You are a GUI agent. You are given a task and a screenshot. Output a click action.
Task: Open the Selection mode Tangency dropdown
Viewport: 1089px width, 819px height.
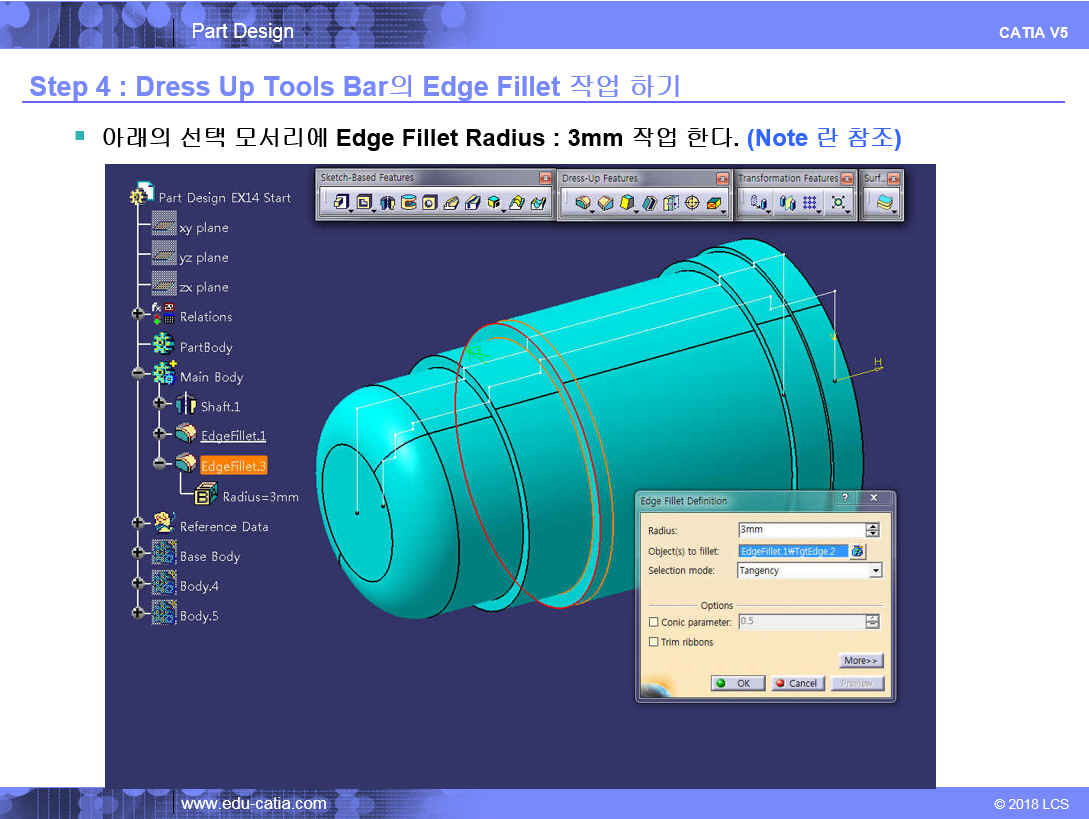point(875,571)
